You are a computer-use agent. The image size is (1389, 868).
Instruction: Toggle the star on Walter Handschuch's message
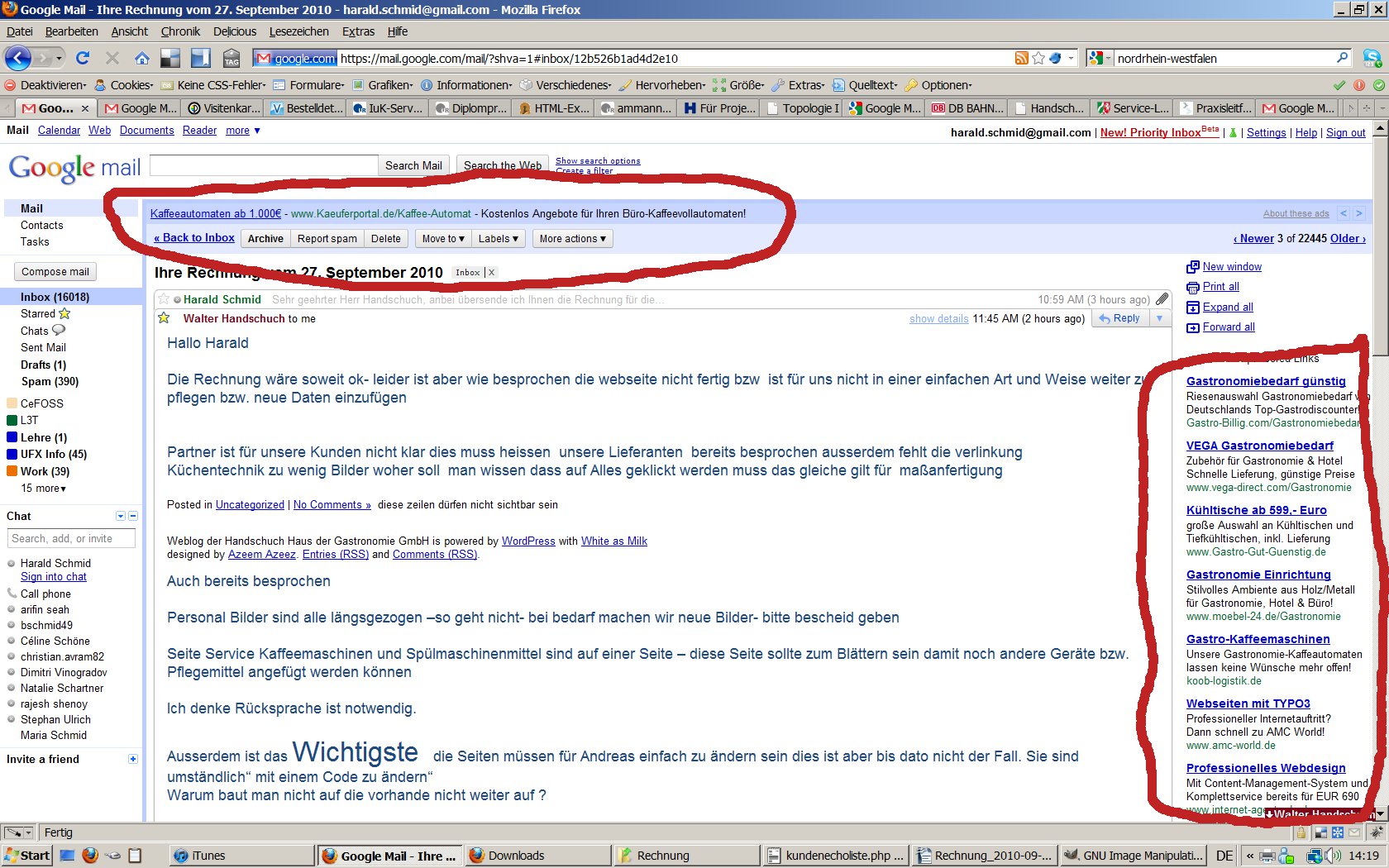pos(164,318)
